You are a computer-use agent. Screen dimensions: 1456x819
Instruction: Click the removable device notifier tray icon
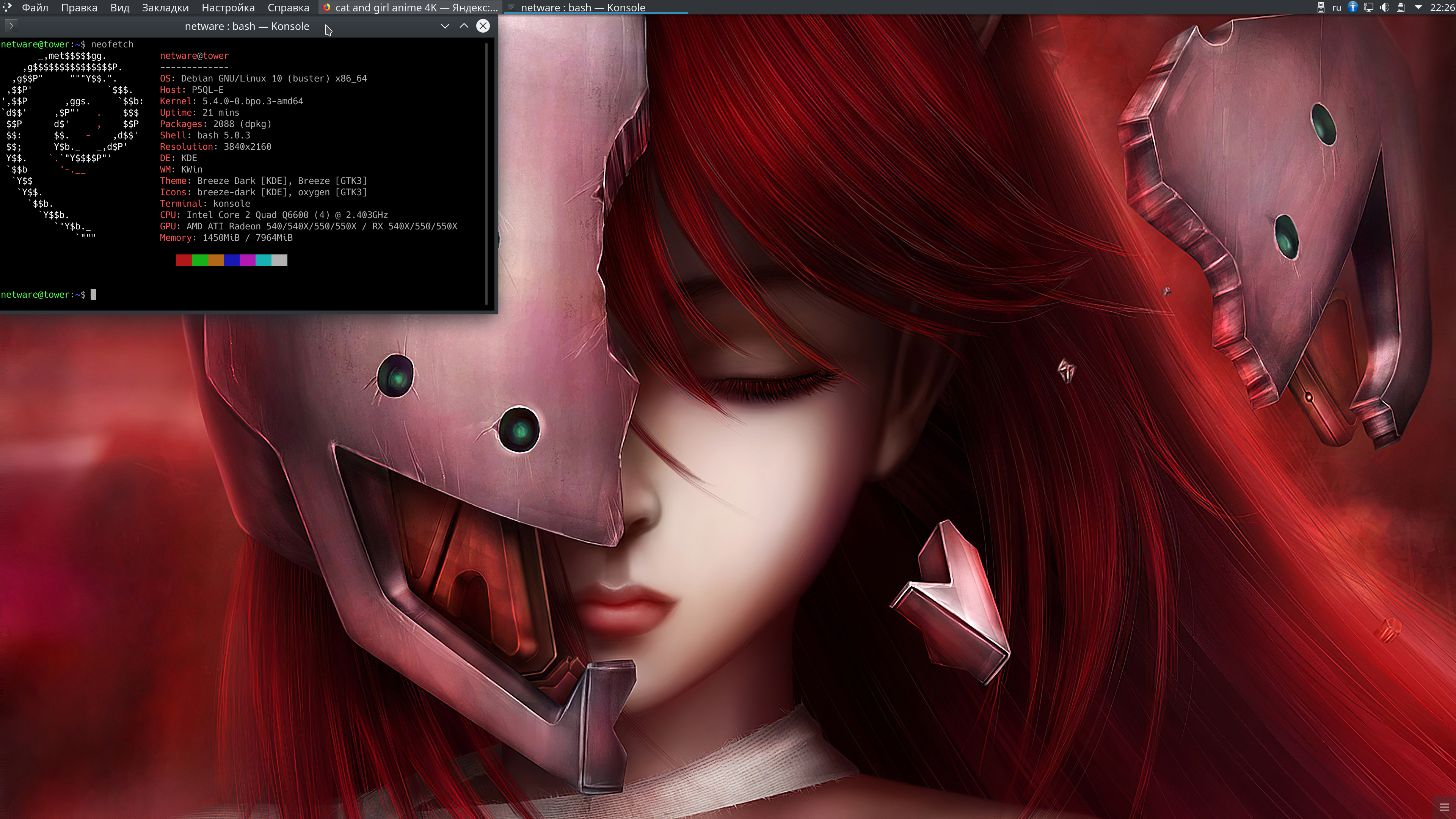(1321, 7)
